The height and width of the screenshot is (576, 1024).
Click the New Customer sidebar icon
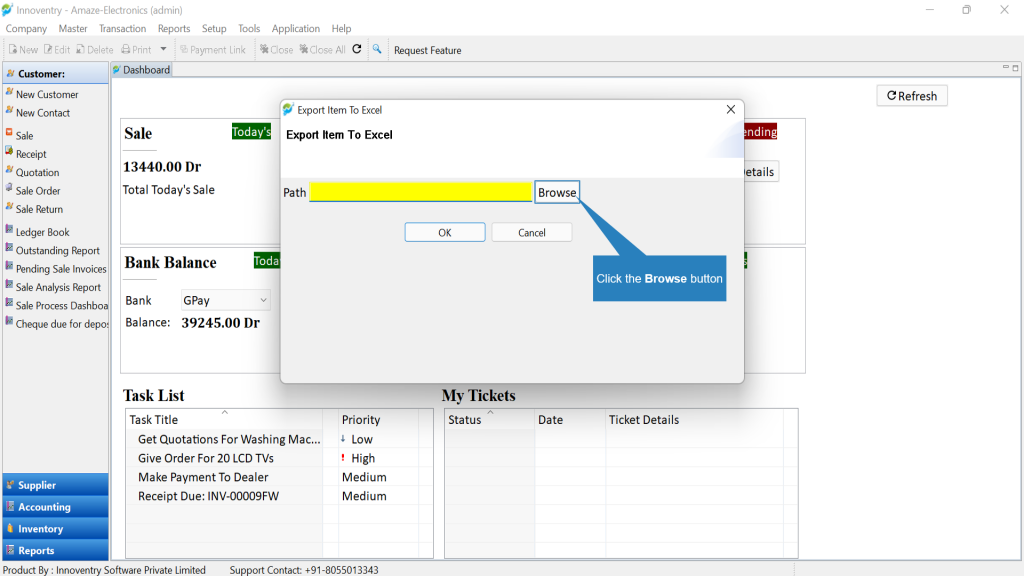pos(9,93)
